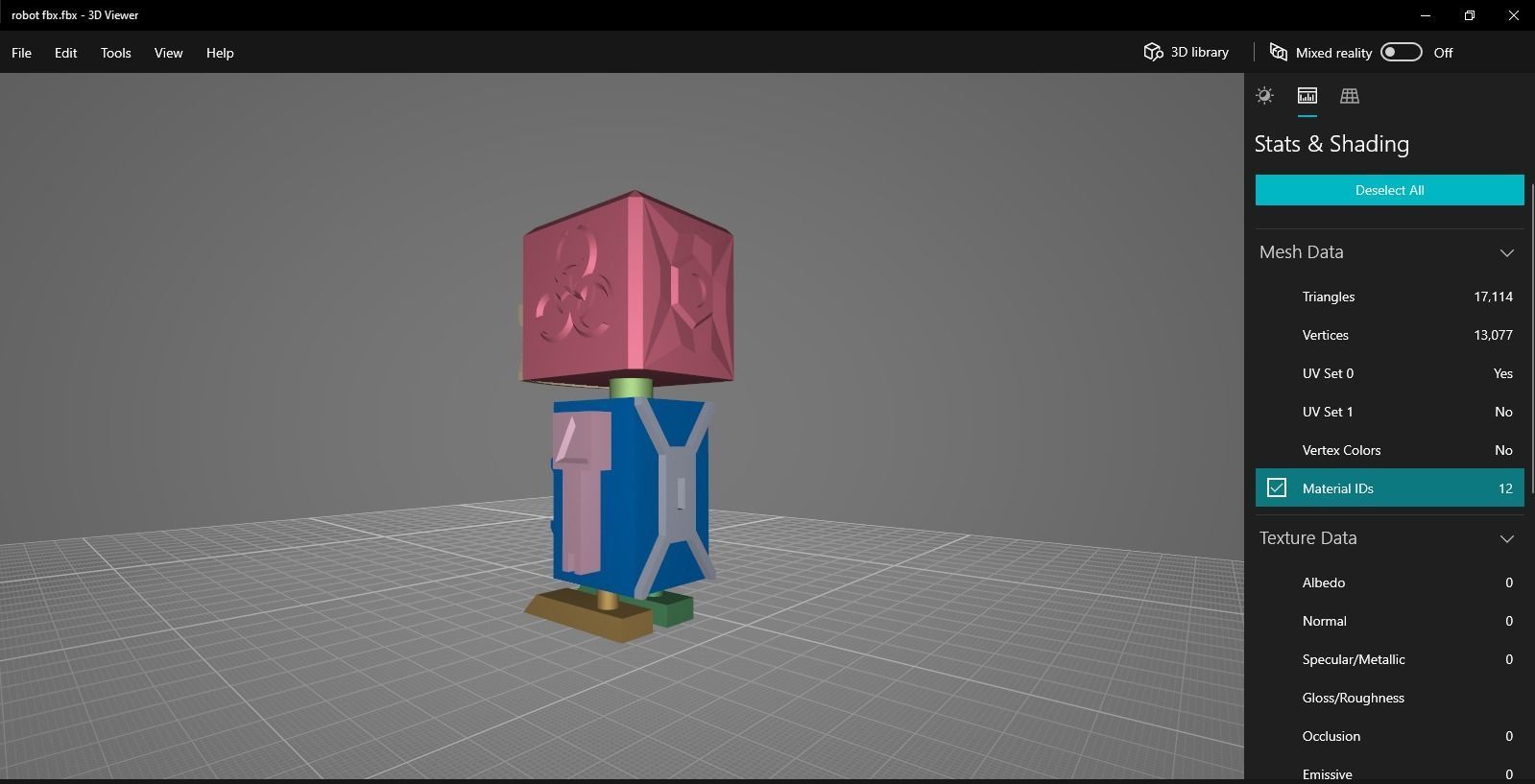Viewport: 1535px width, 784px height.
Task: Click the 3D library cube icon
Action: 1153,52
